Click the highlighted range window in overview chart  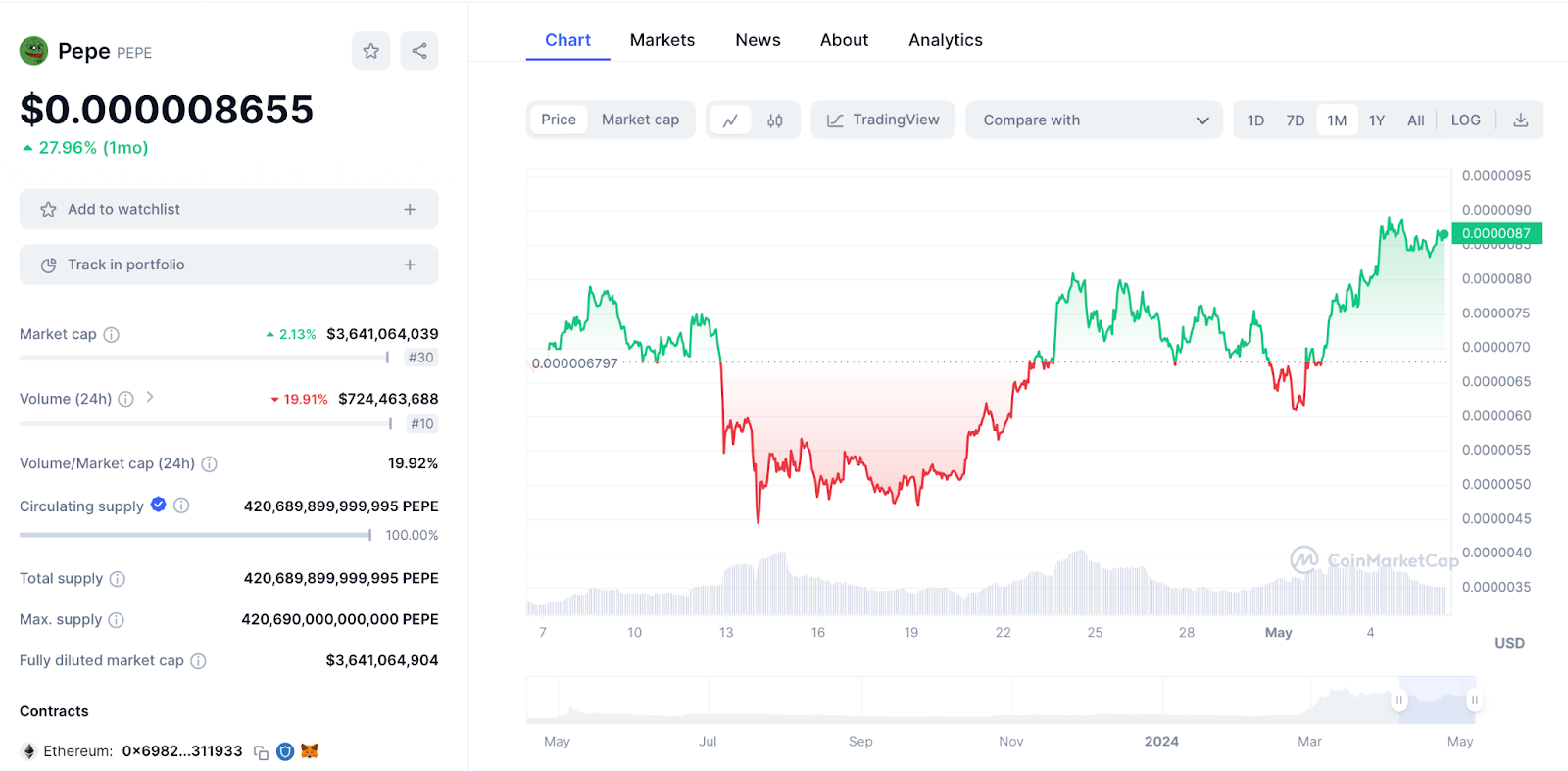coord(1437,699)
